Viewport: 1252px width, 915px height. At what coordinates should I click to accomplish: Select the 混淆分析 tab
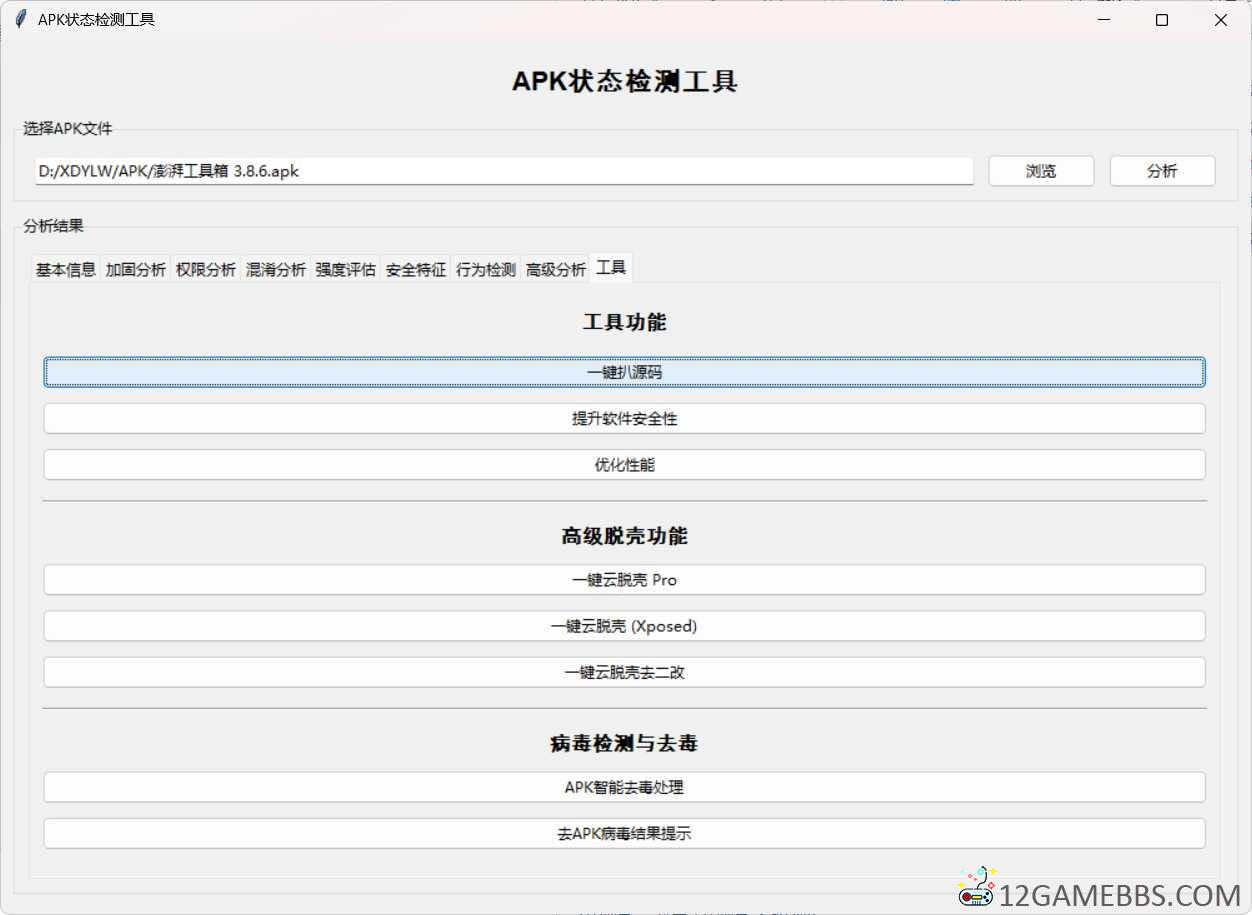click(x=276, y=269)
